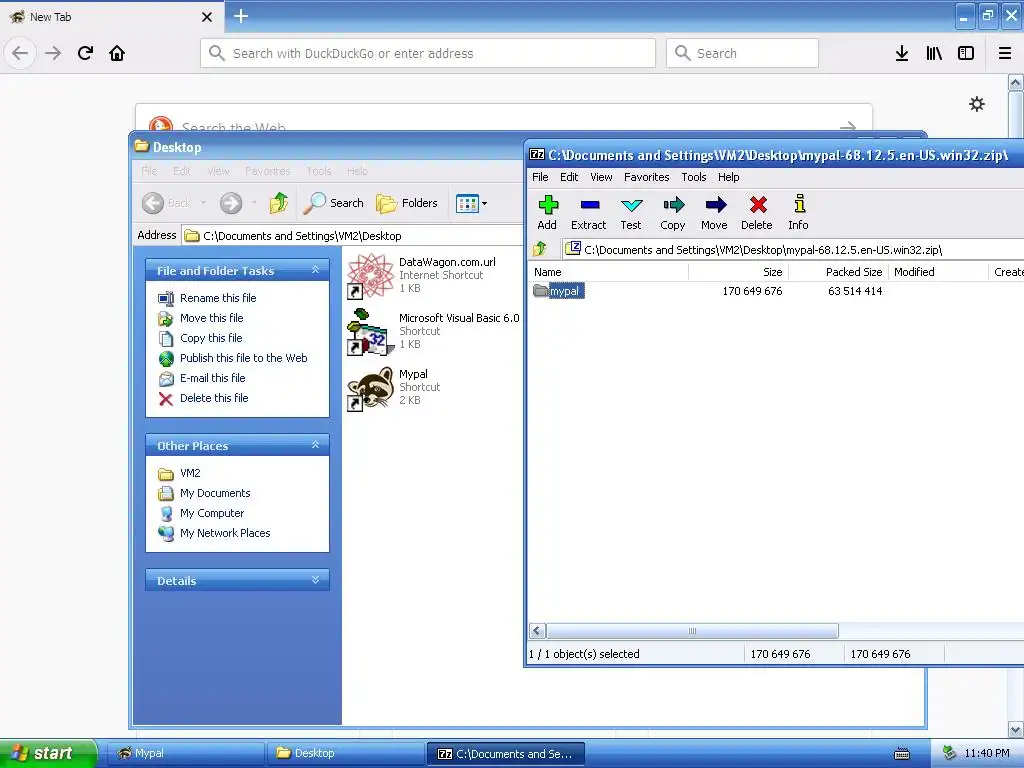Click the 7-Zip Test button

click(631, 213)
